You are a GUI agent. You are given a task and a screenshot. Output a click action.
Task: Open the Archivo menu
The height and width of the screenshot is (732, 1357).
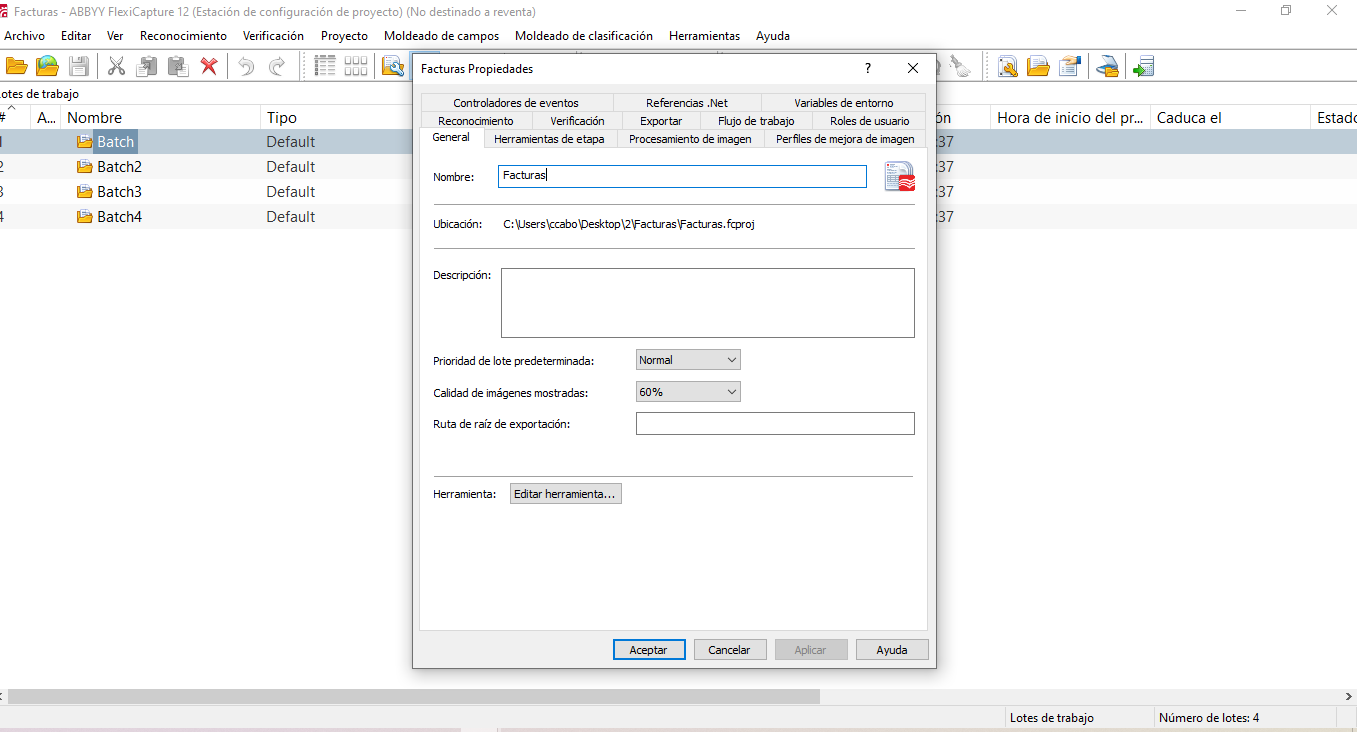pyautogui.click(x=24, y=36)
